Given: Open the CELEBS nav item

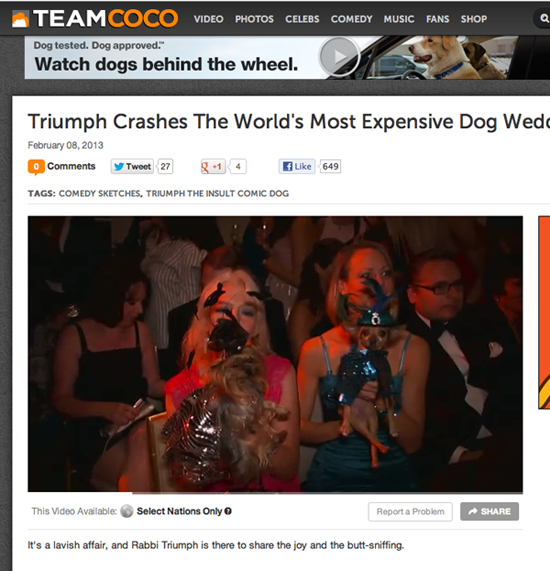Looking at the screenshot, I should 302,19.
